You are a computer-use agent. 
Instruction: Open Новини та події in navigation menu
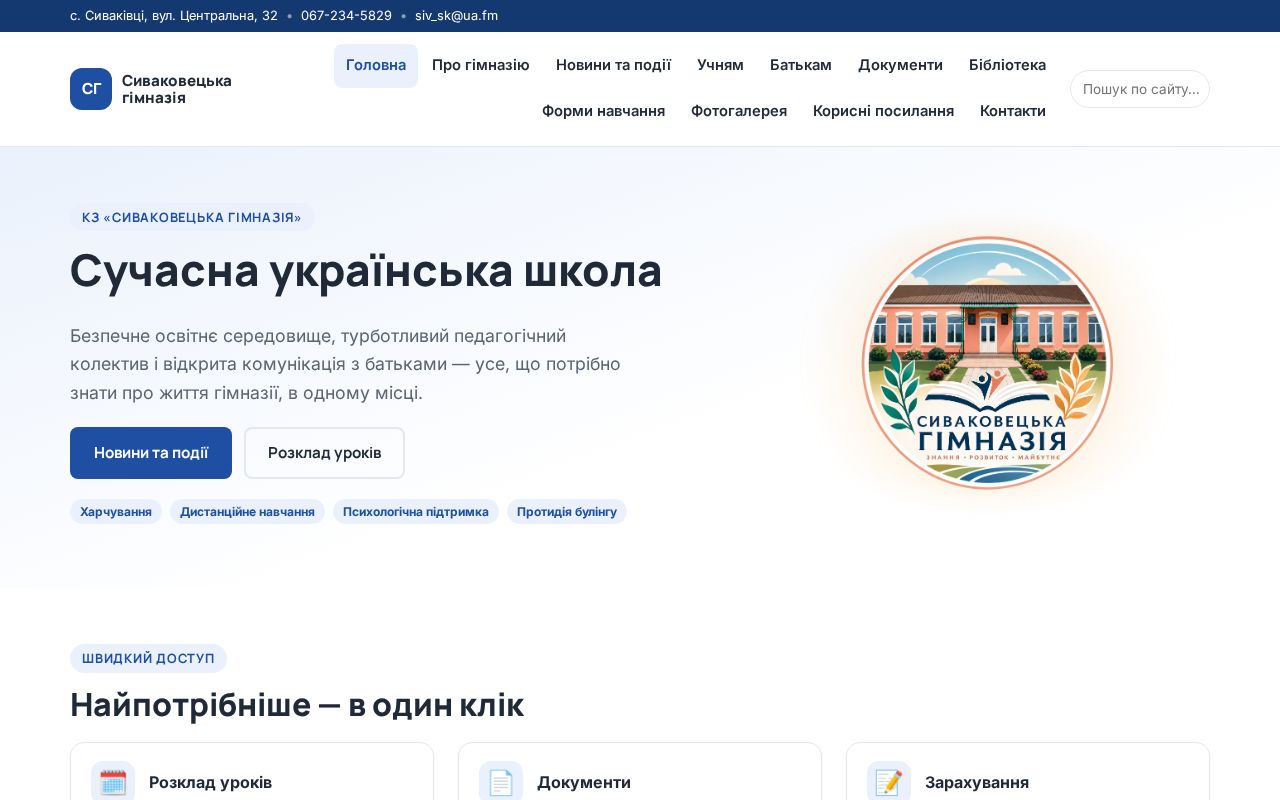tap(614, 65)
